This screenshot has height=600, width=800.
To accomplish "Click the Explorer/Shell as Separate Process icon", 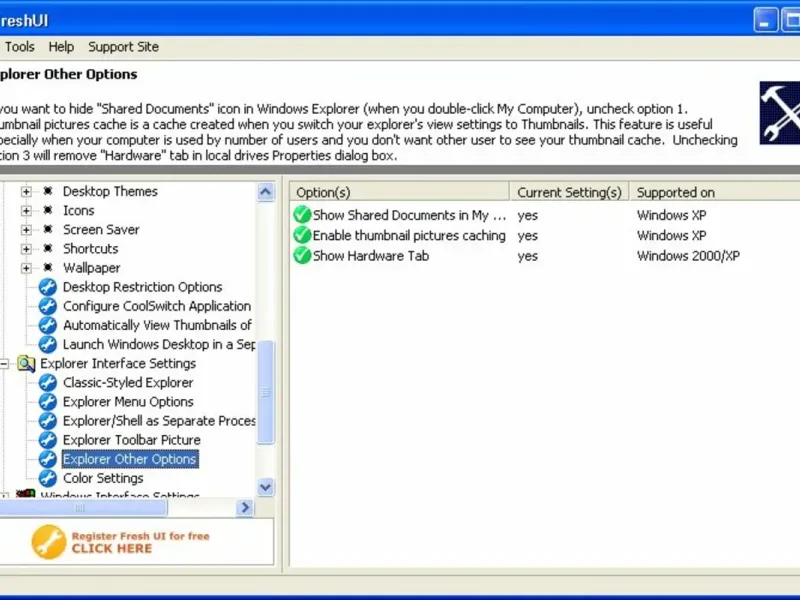I will pos(47,421).
